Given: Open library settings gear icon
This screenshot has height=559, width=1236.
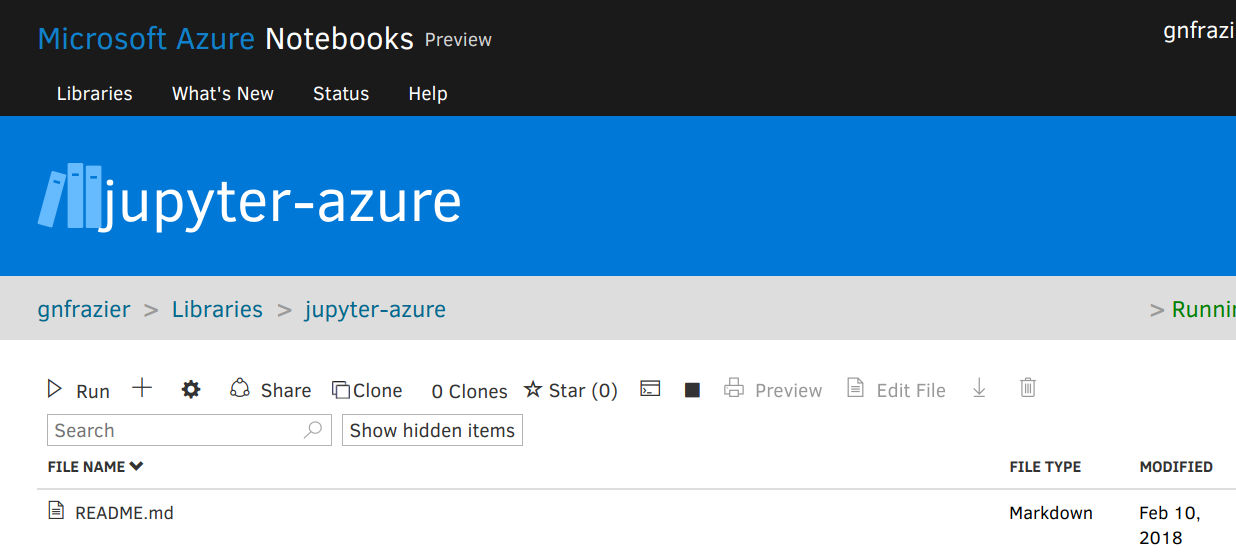Looking at the screenshot, I should (x=191, y=390).
